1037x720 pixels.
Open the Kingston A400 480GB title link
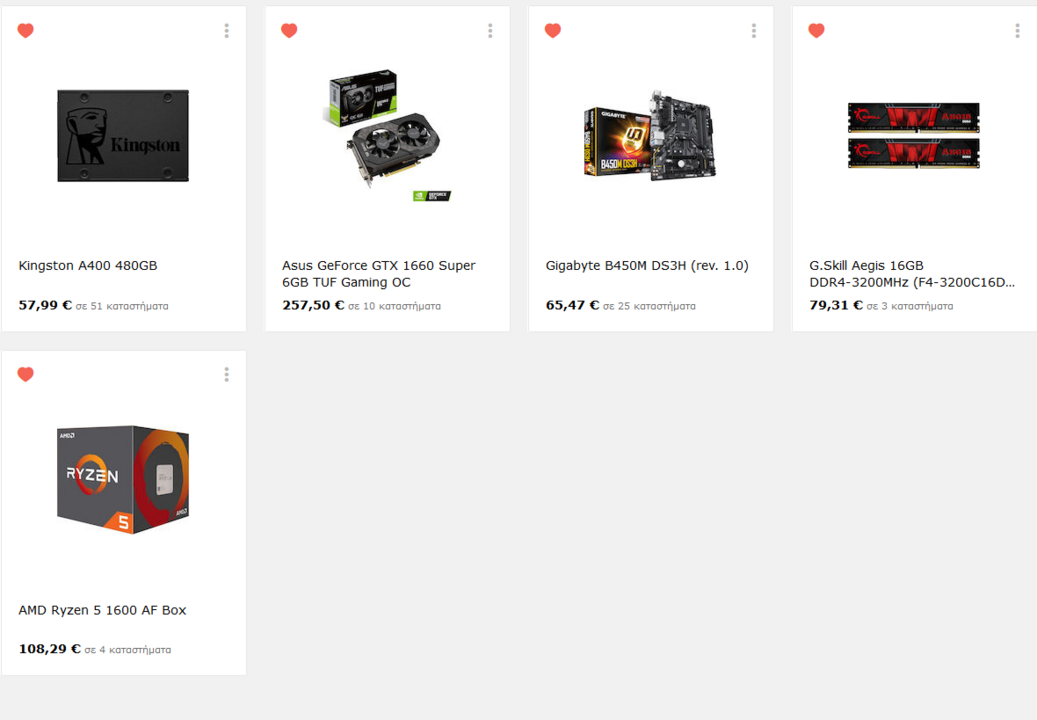(88, 266)
